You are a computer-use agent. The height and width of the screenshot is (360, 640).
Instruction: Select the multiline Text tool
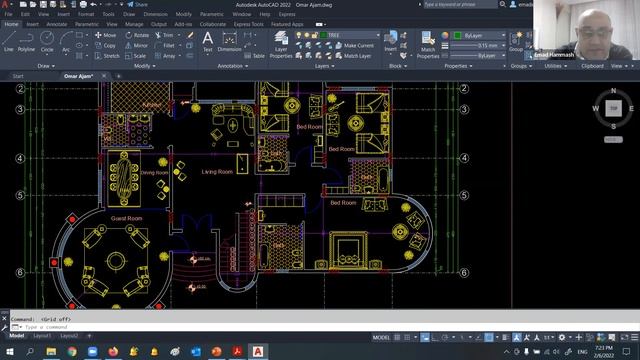click(207, 42)
